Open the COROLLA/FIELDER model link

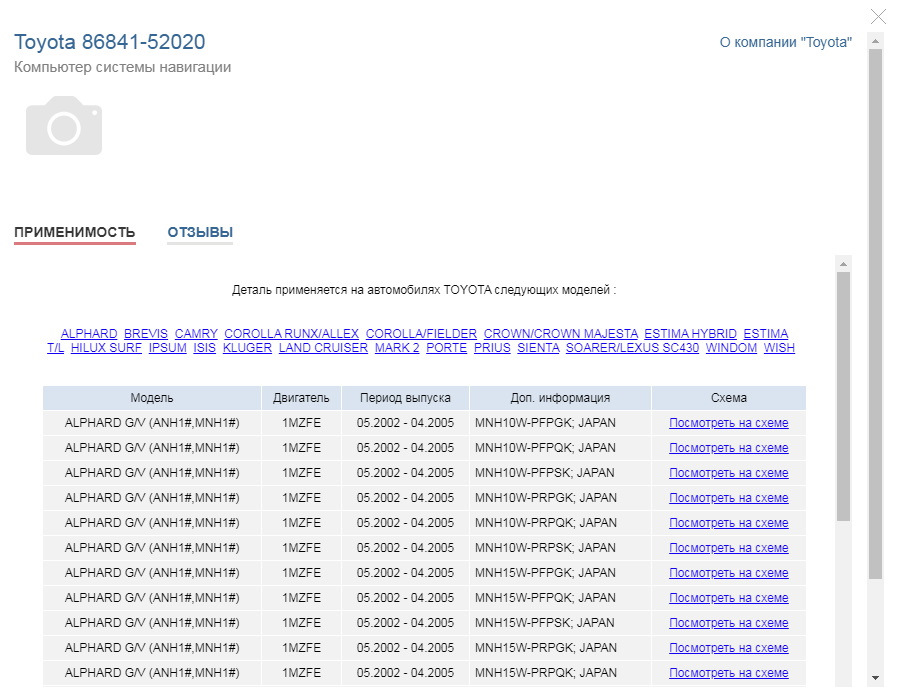pos(421,333)
